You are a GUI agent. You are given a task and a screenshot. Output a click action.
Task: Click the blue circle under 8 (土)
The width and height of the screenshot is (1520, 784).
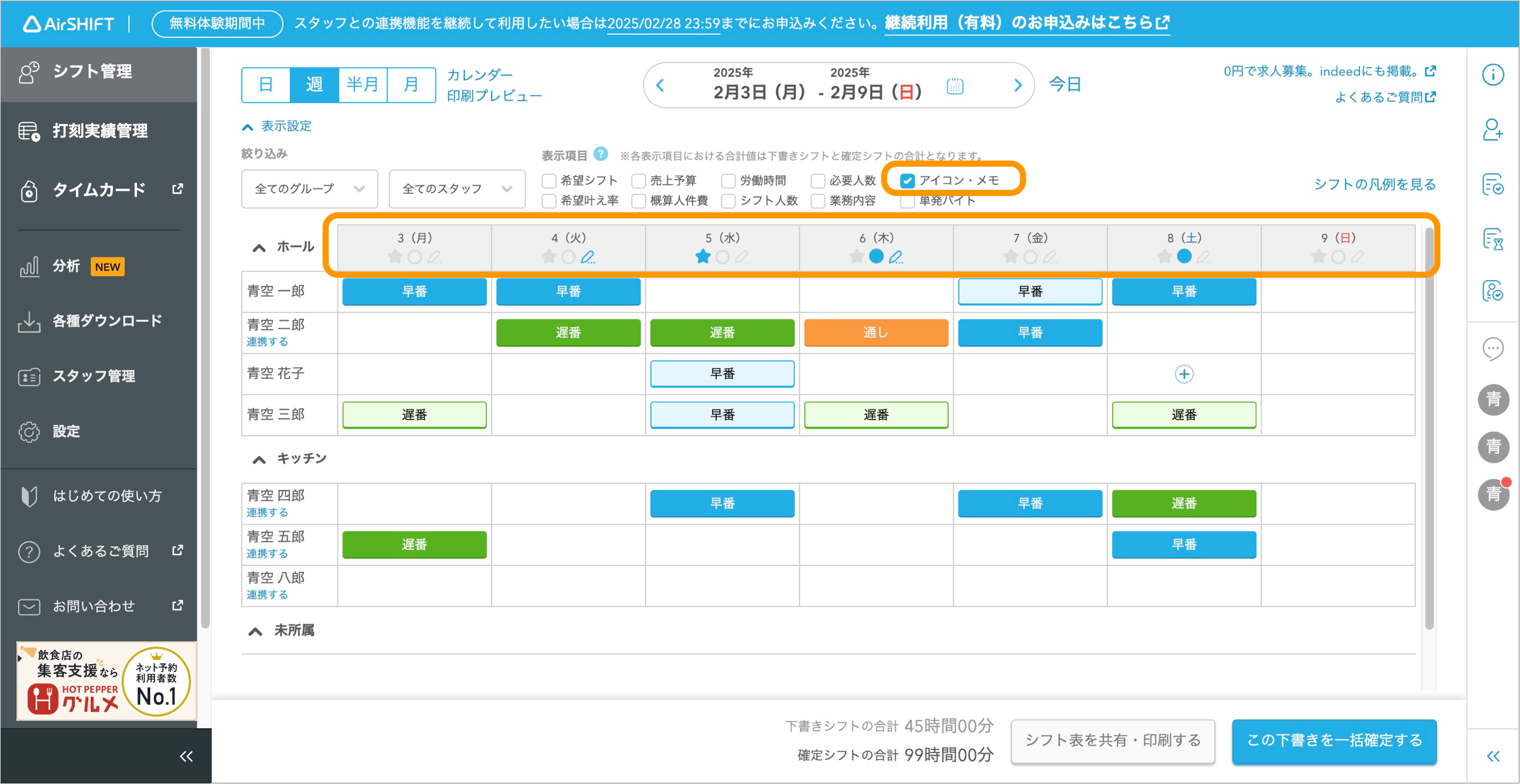[1184, 256]
